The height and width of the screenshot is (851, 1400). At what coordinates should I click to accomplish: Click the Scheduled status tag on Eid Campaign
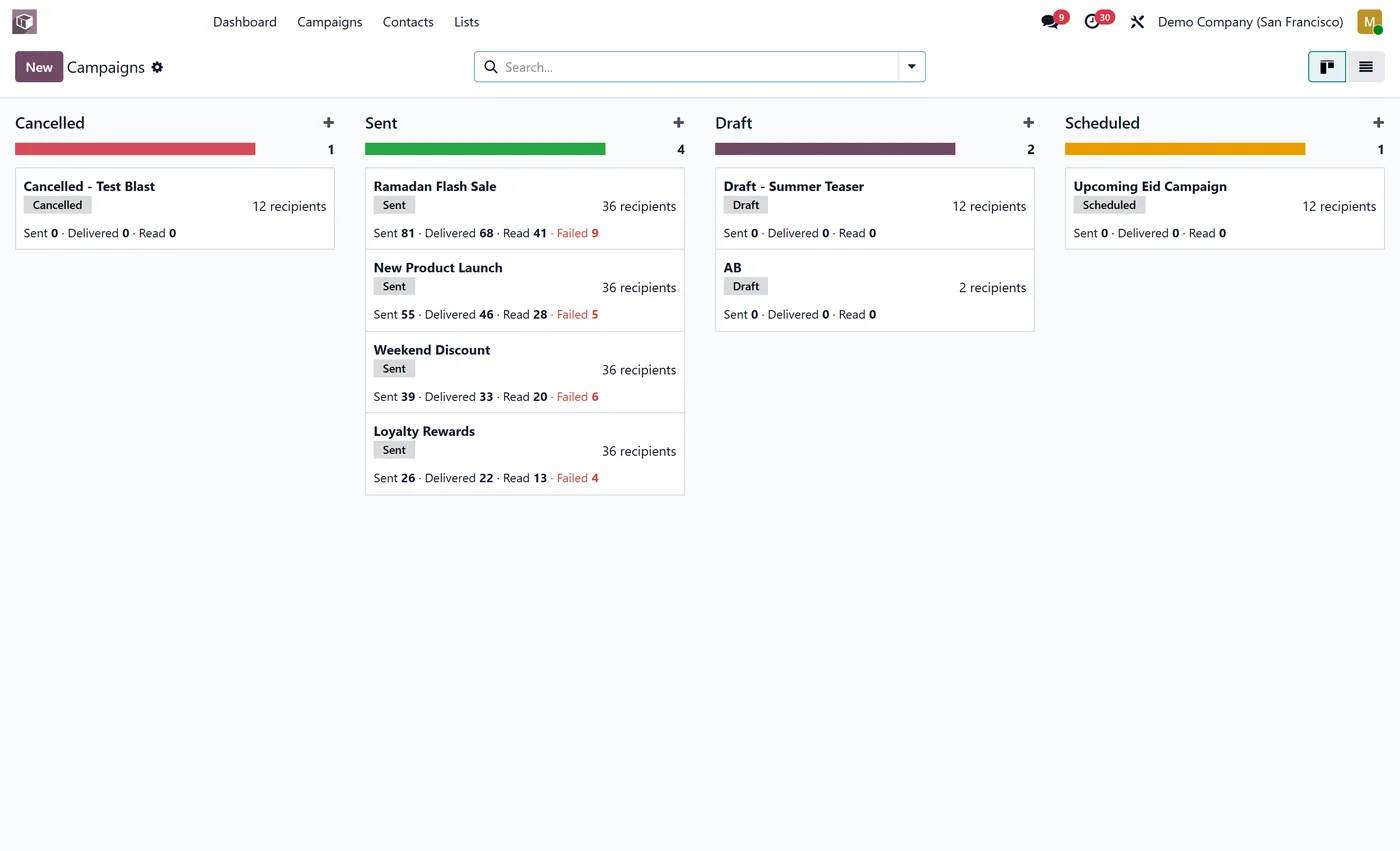tap(1109, 205)
